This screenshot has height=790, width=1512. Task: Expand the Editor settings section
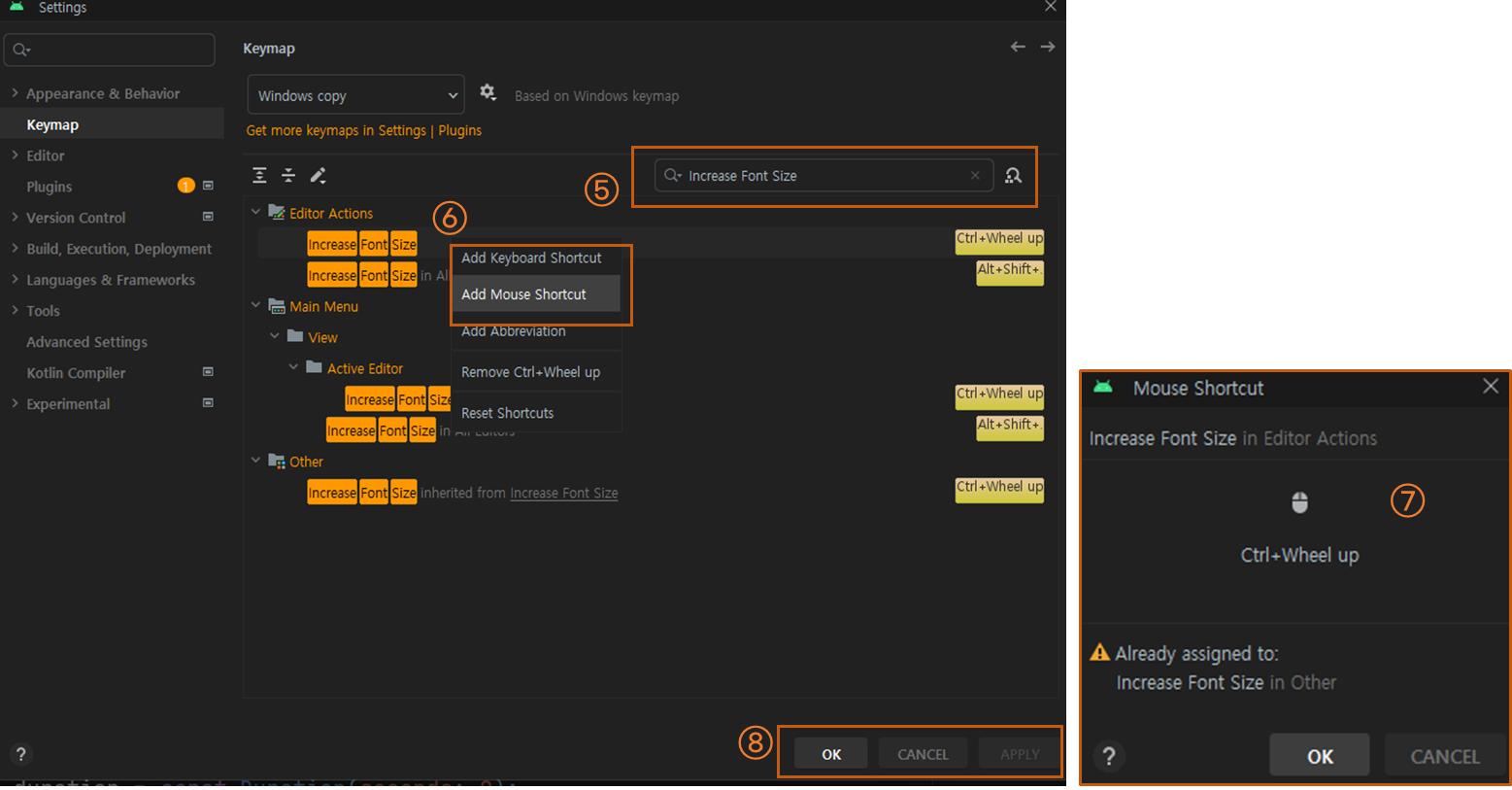pyautogui.click(x=15, y=155)
